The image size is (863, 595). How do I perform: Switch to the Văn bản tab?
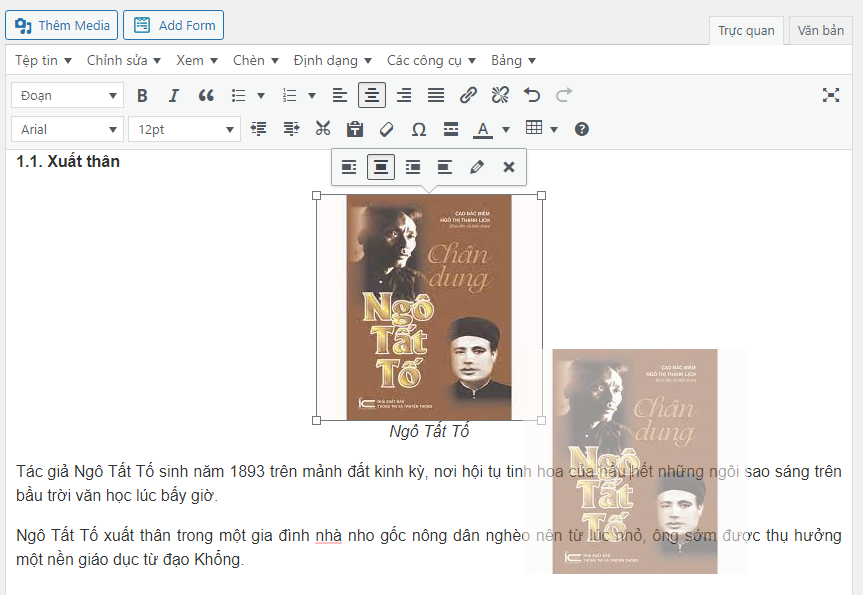pyautogui.click(x=820, y=30)
